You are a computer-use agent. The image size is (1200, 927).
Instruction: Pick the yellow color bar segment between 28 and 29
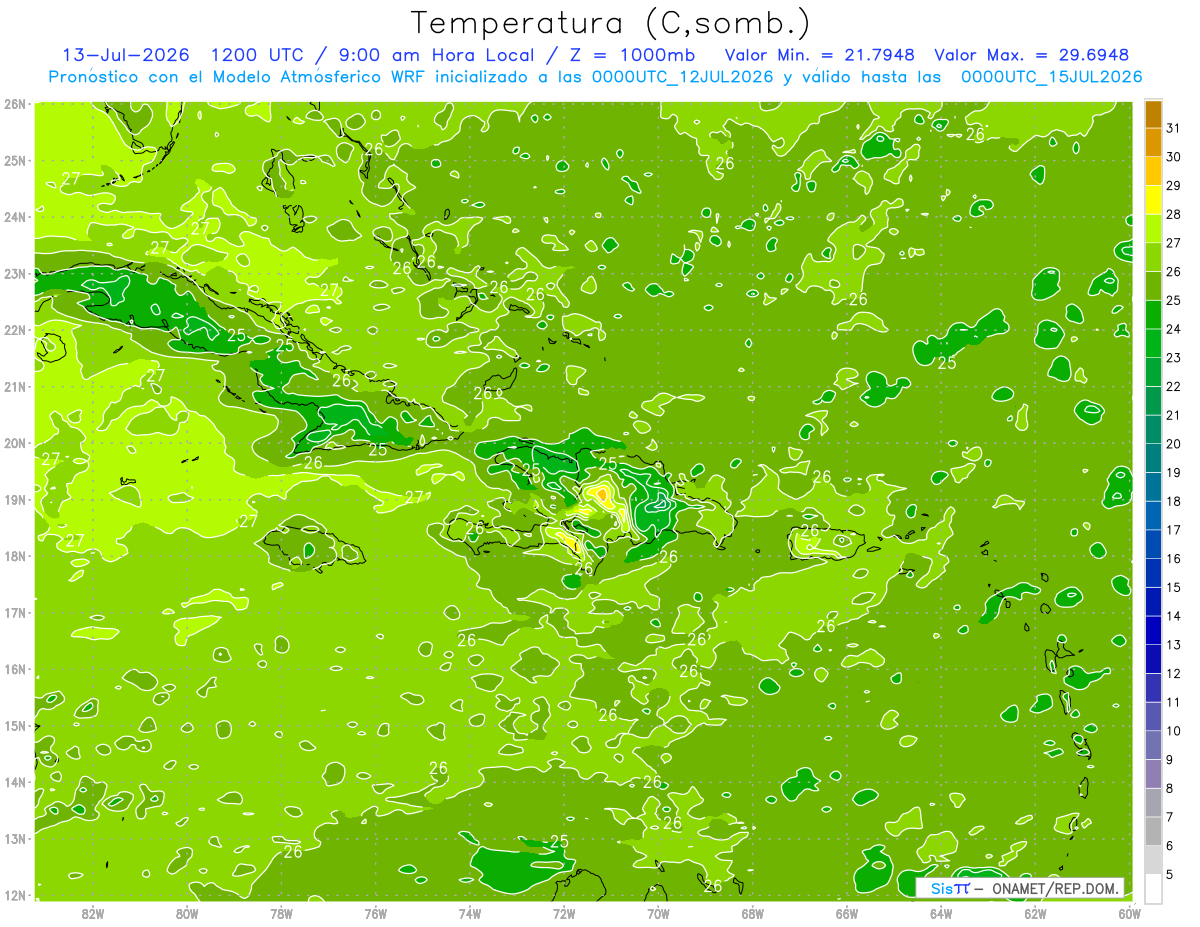1152,200
